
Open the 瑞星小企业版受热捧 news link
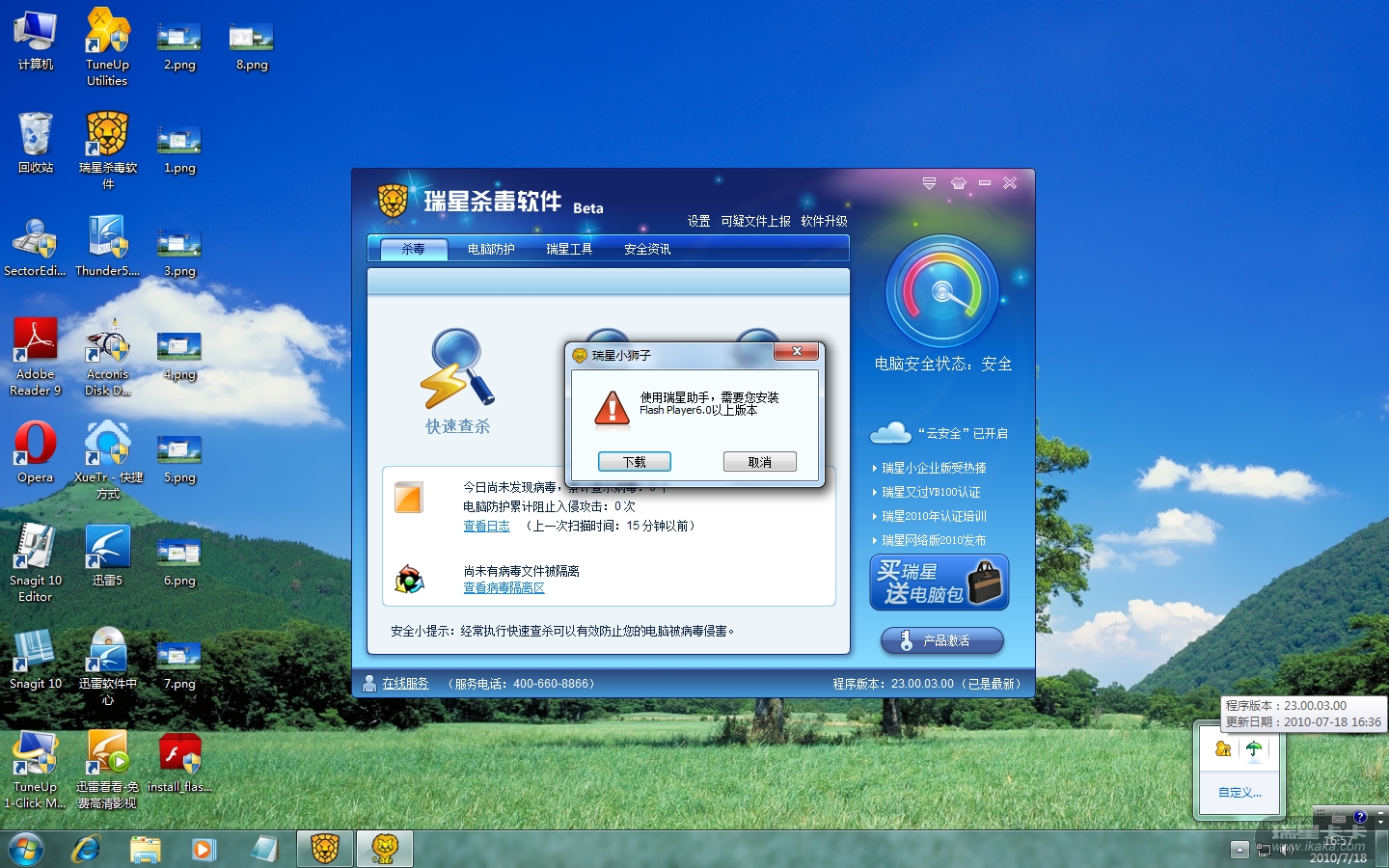pyautogui.click(x=934, y=468)
